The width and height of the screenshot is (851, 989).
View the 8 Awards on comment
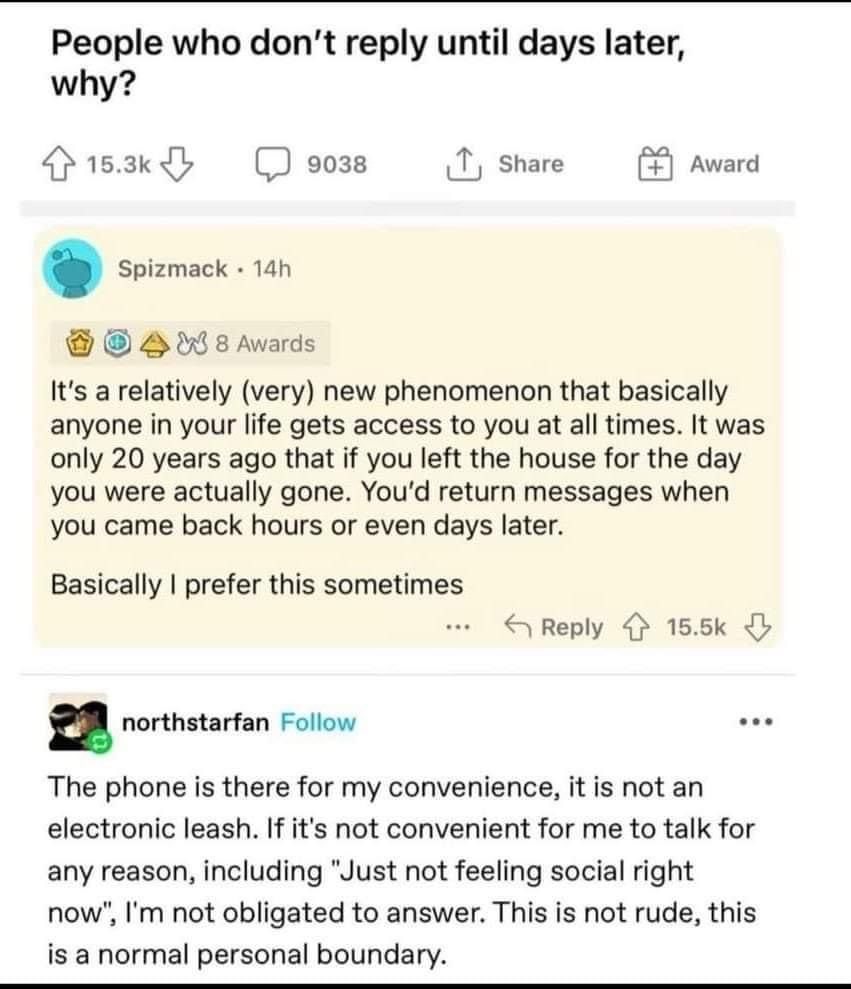(262, 344)
